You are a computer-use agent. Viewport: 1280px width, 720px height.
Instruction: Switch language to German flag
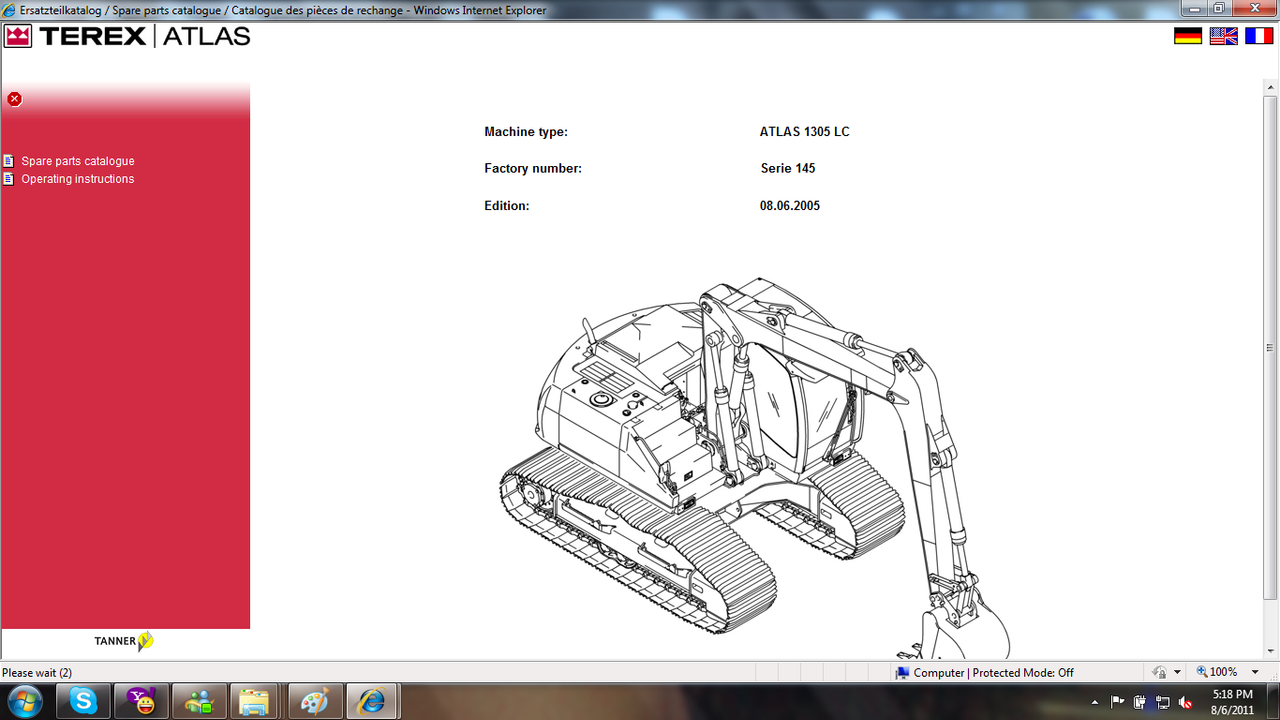(1188, 36)
